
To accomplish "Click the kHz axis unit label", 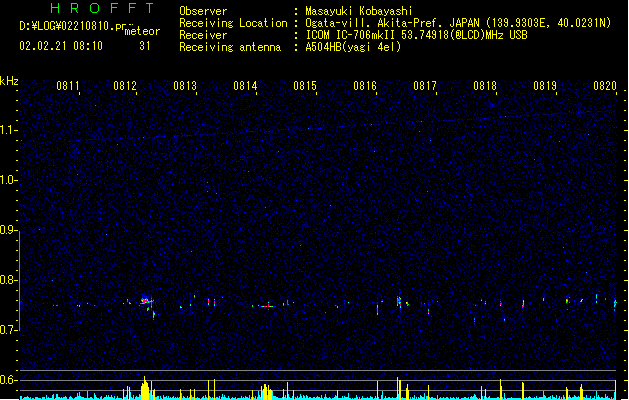I will pos(9,81).
